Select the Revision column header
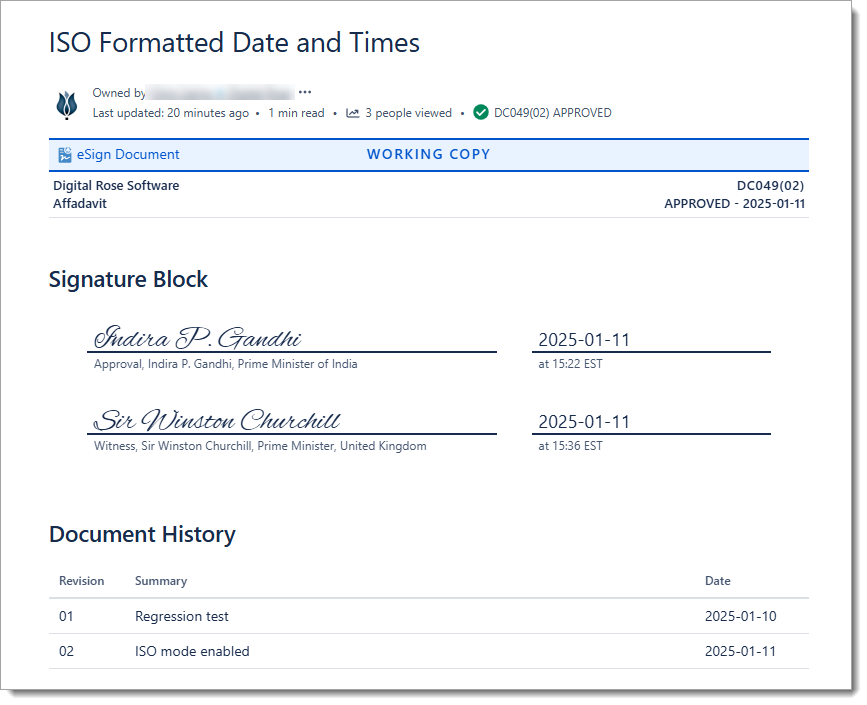Image resolution: width=867 pixels, height=705 pixels. (x=81, y=581)
